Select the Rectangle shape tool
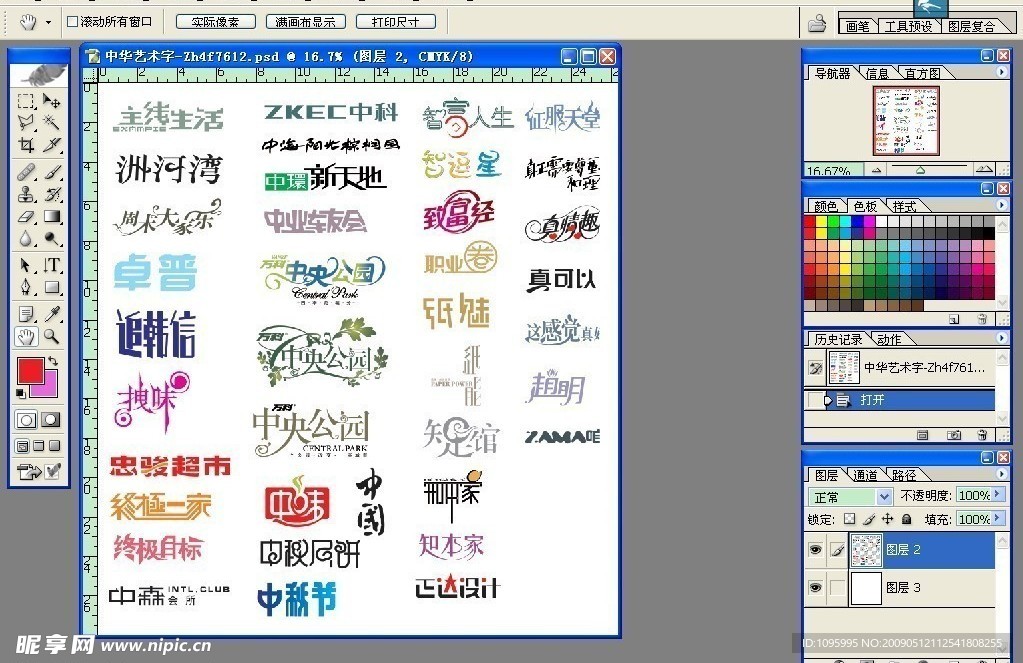Screen dimensions: 1023x663 click(52, 287)
